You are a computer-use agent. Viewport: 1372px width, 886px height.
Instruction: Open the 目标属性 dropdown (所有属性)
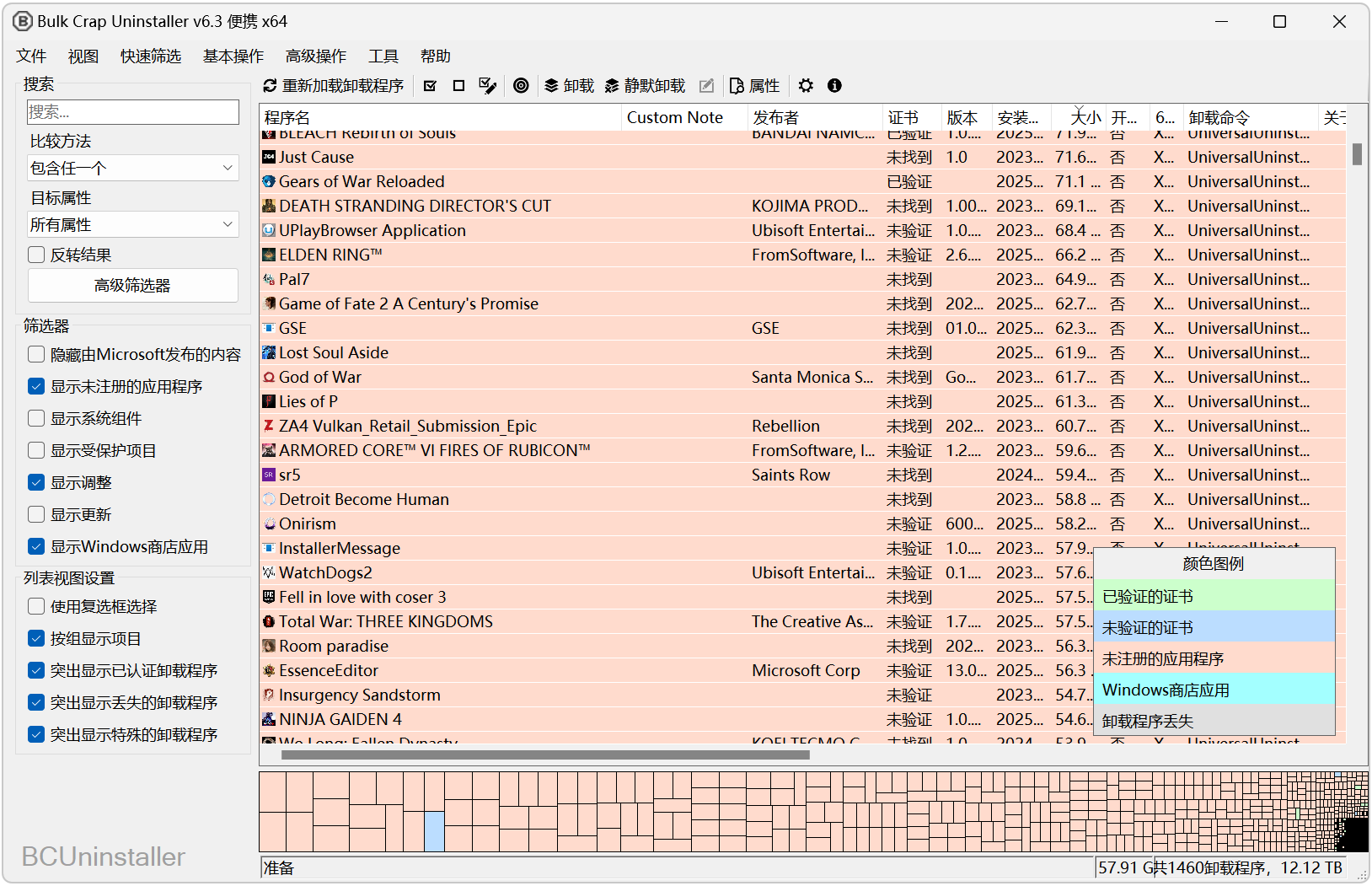[133, 224]
